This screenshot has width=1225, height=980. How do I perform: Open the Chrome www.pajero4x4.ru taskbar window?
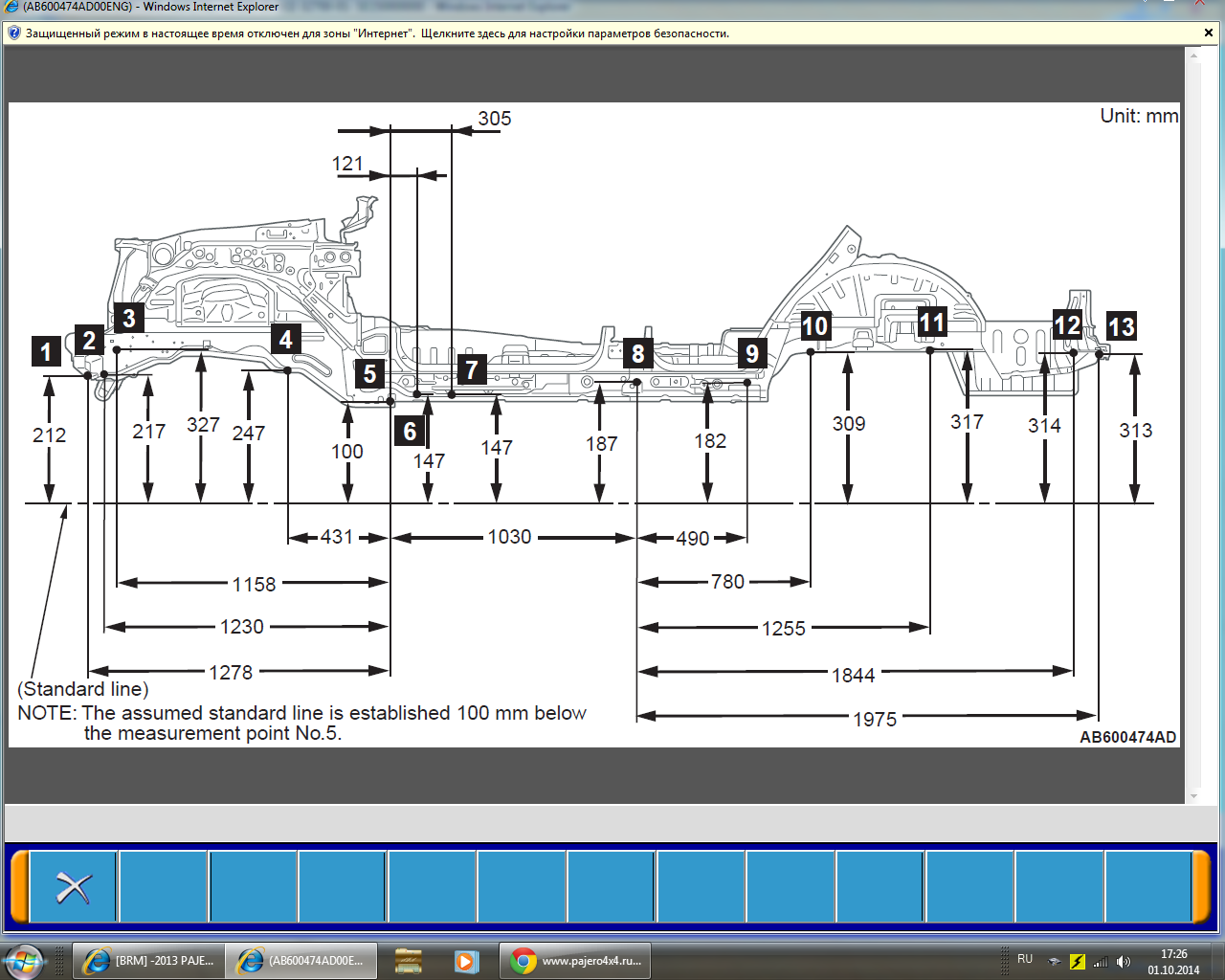tap(575, 961)
